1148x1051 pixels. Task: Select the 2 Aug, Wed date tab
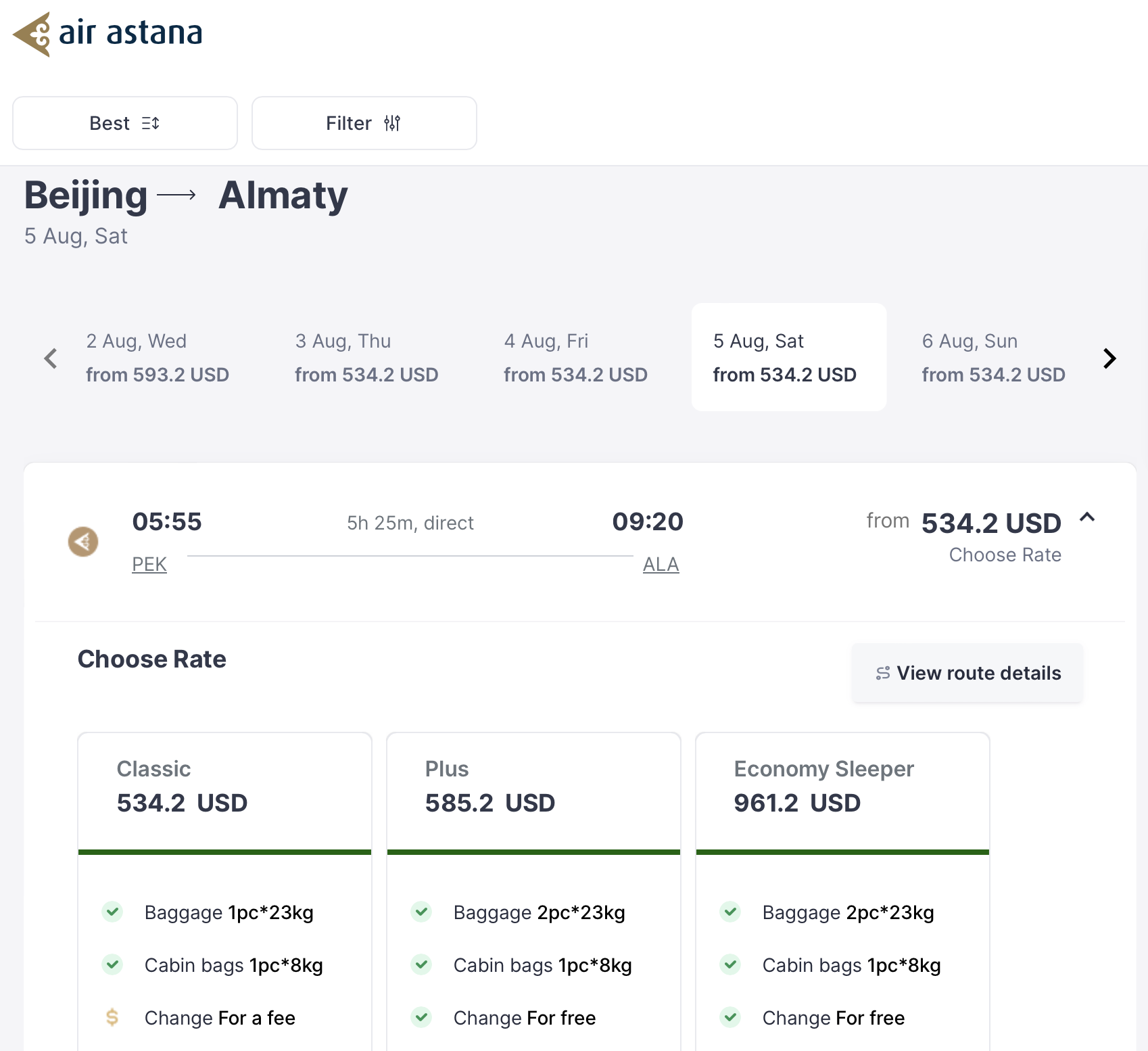158,357
